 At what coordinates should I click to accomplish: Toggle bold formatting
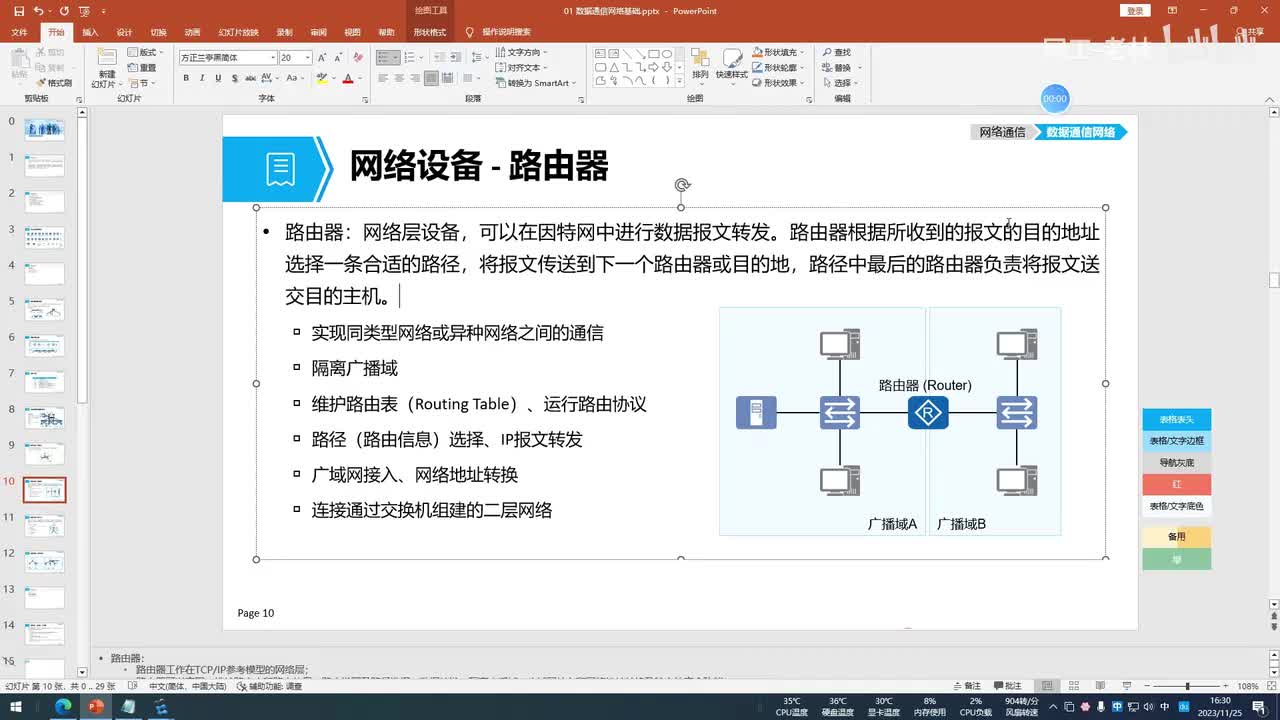click(187, 78)
